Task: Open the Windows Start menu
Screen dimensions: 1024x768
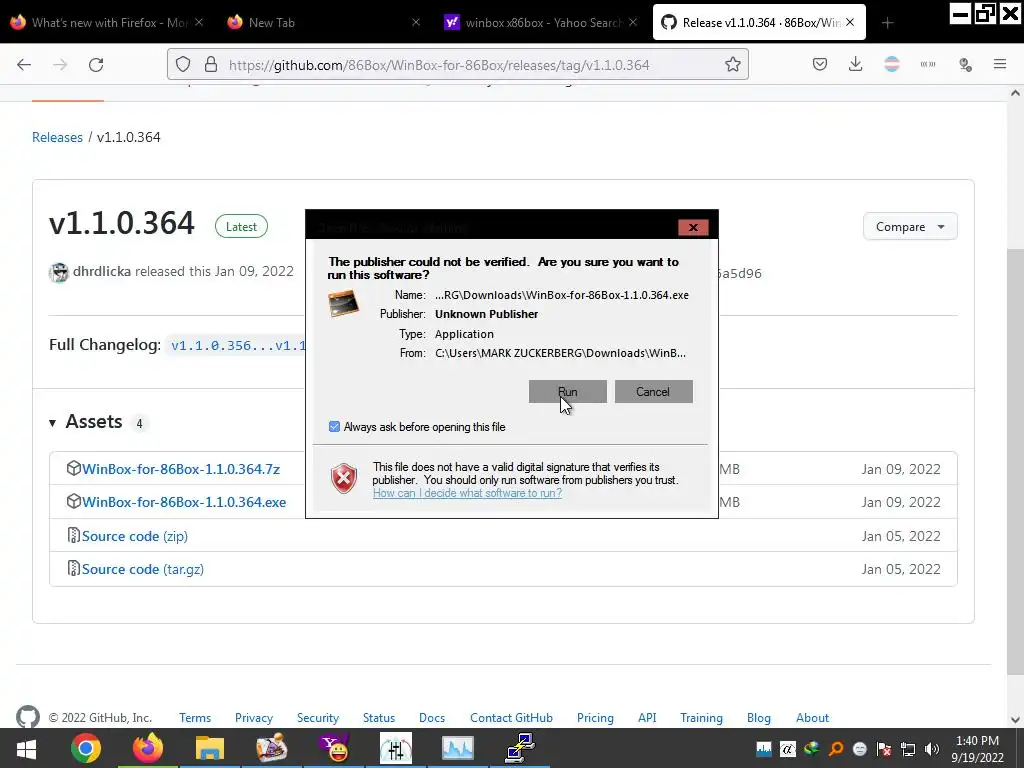Action: (26, 748)
